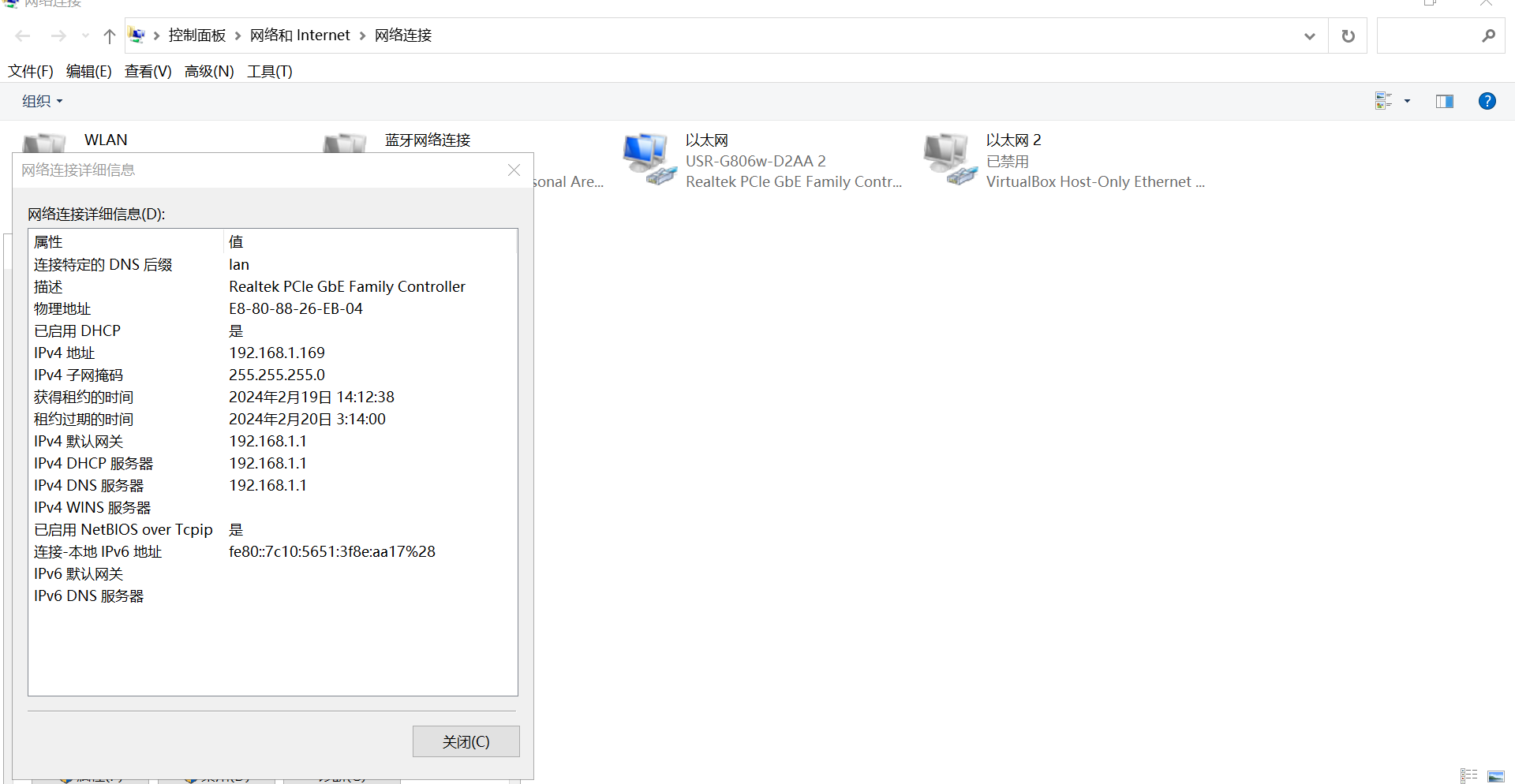The image size is (1515, 784).
Task: Click the change view layout icon
Action: click(x=1383, y=101)
